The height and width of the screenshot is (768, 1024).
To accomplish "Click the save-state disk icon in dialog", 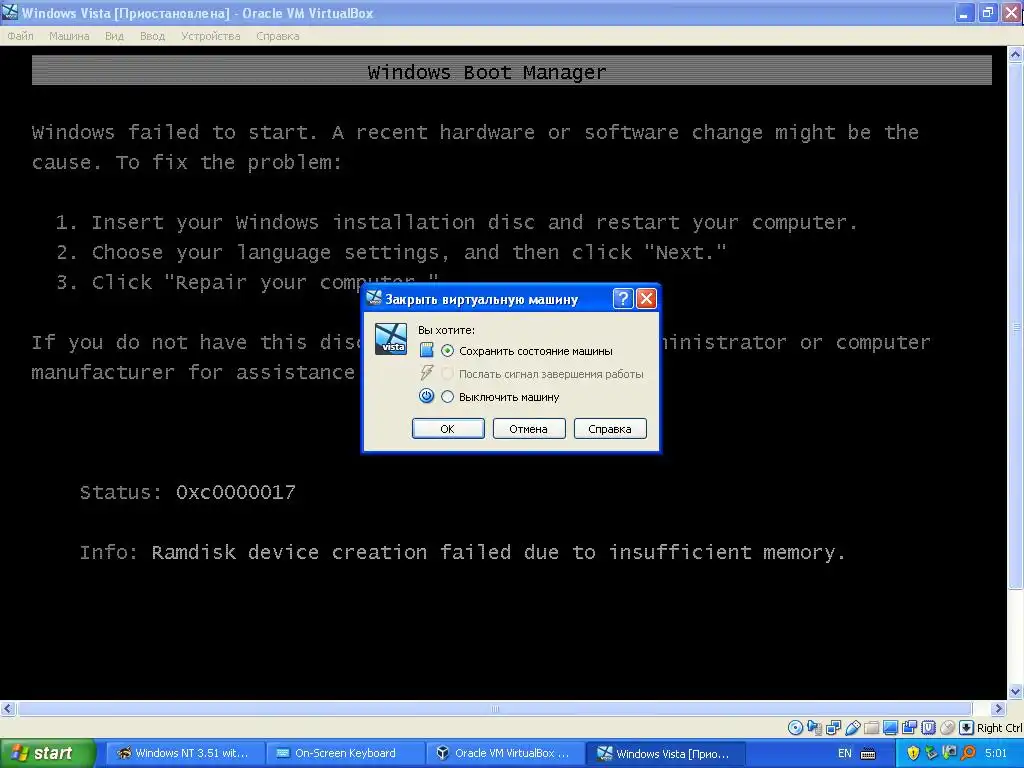I will pos(426,351).
